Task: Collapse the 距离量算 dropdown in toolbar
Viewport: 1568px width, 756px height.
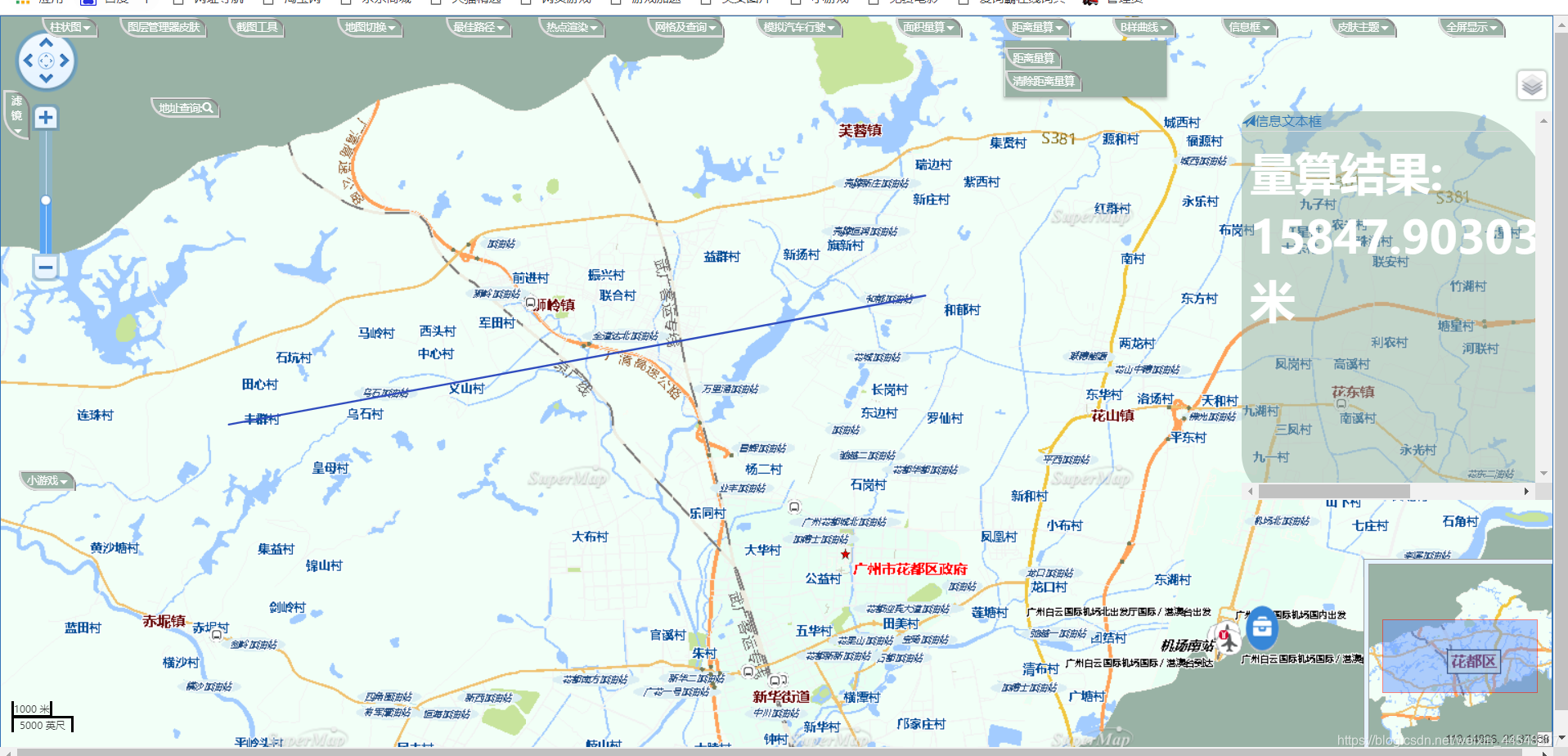Action: coord(1037,27)
